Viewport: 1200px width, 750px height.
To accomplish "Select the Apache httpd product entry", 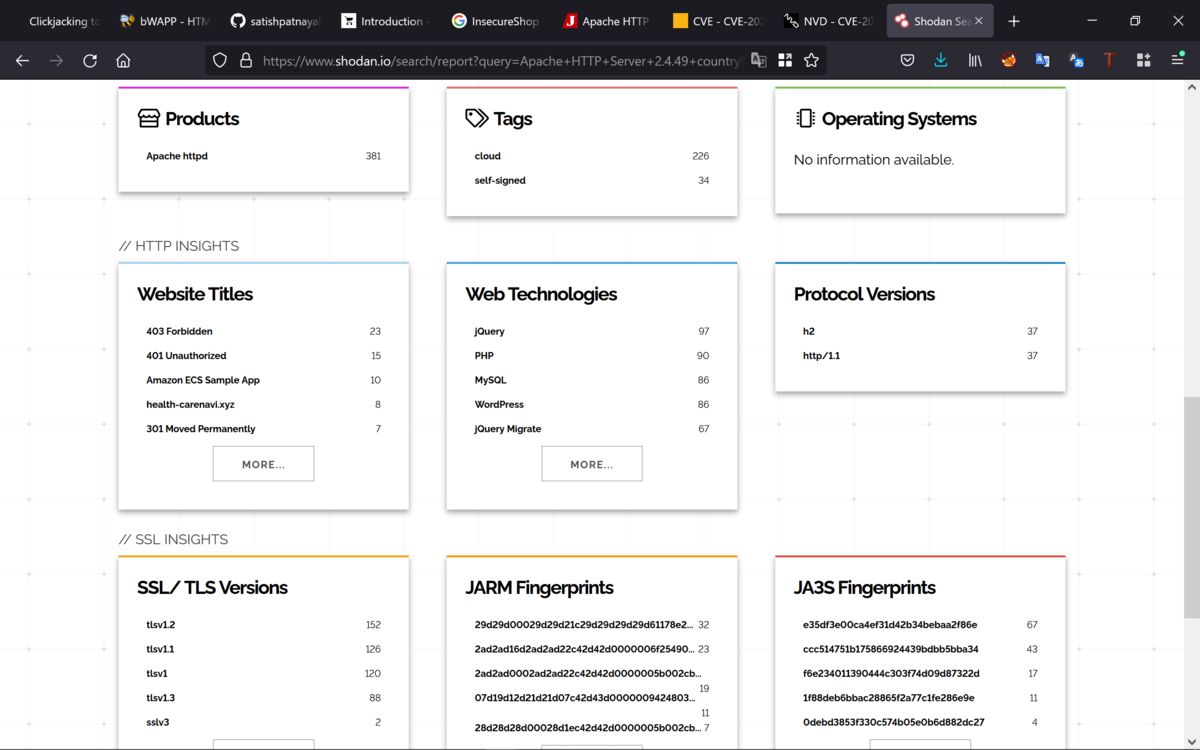I will 177,156.
